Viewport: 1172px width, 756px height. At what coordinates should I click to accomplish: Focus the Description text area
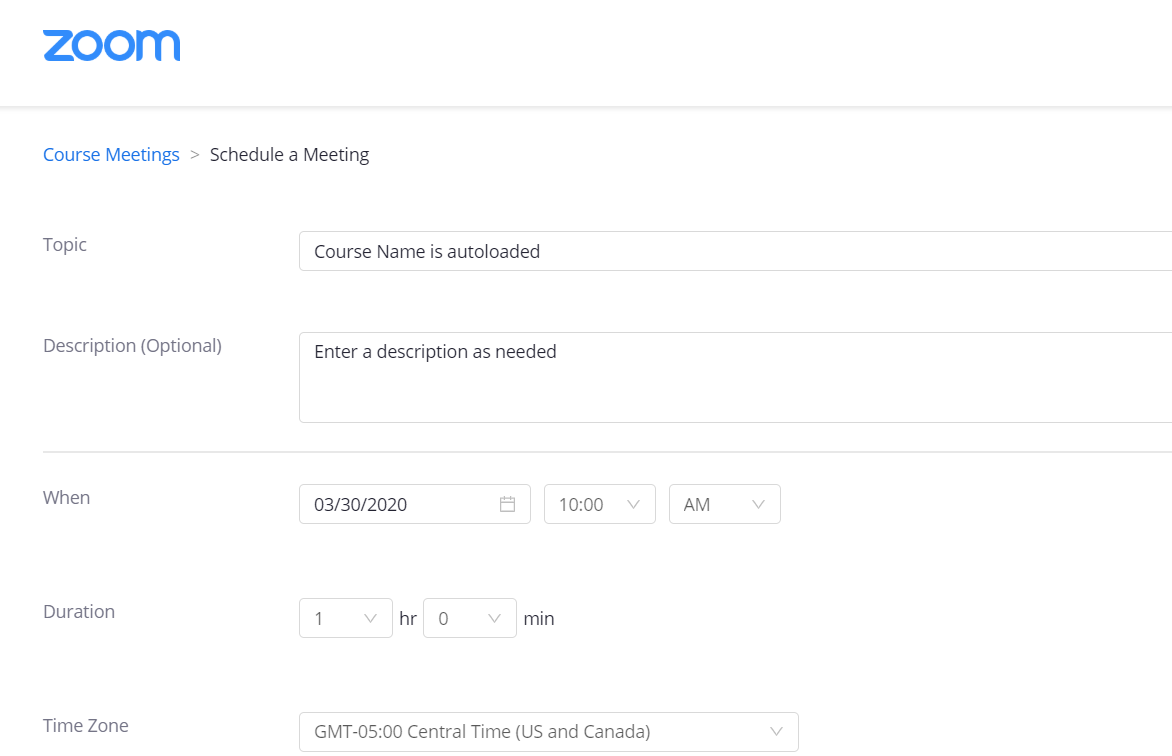735,378
